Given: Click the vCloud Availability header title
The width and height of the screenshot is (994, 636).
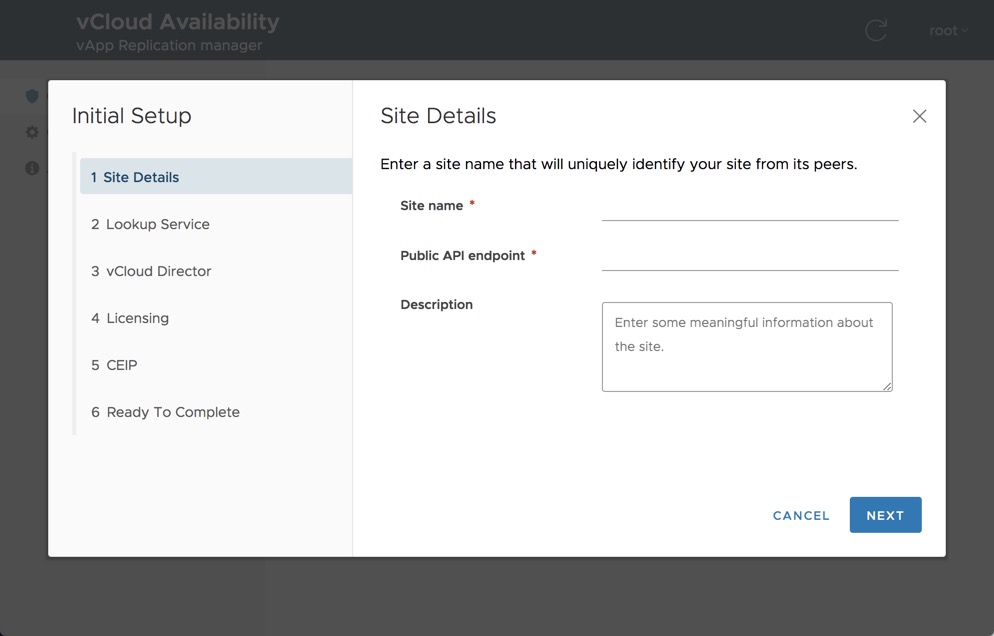Looking at the screenshot, I should point(178,22).
